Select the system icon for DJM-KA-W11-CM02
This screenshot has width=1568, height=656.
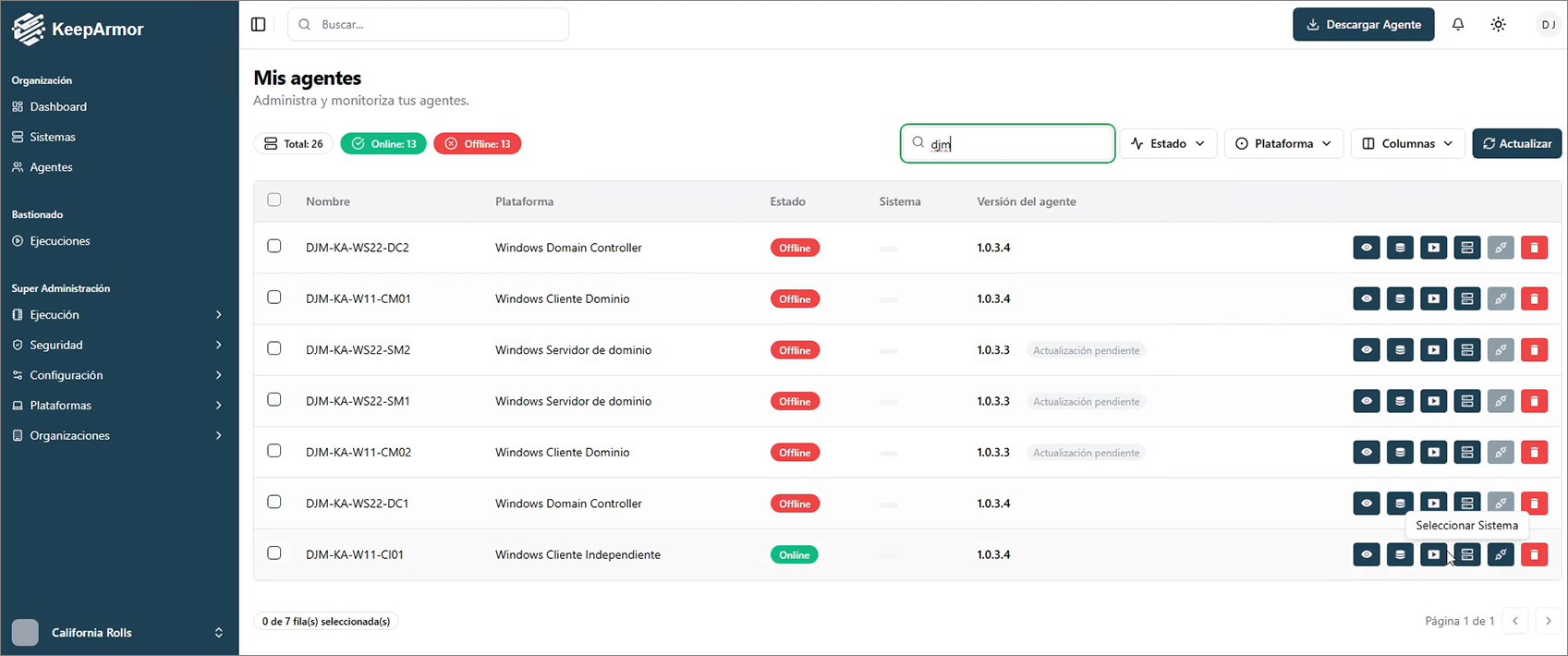(1467, 453)
